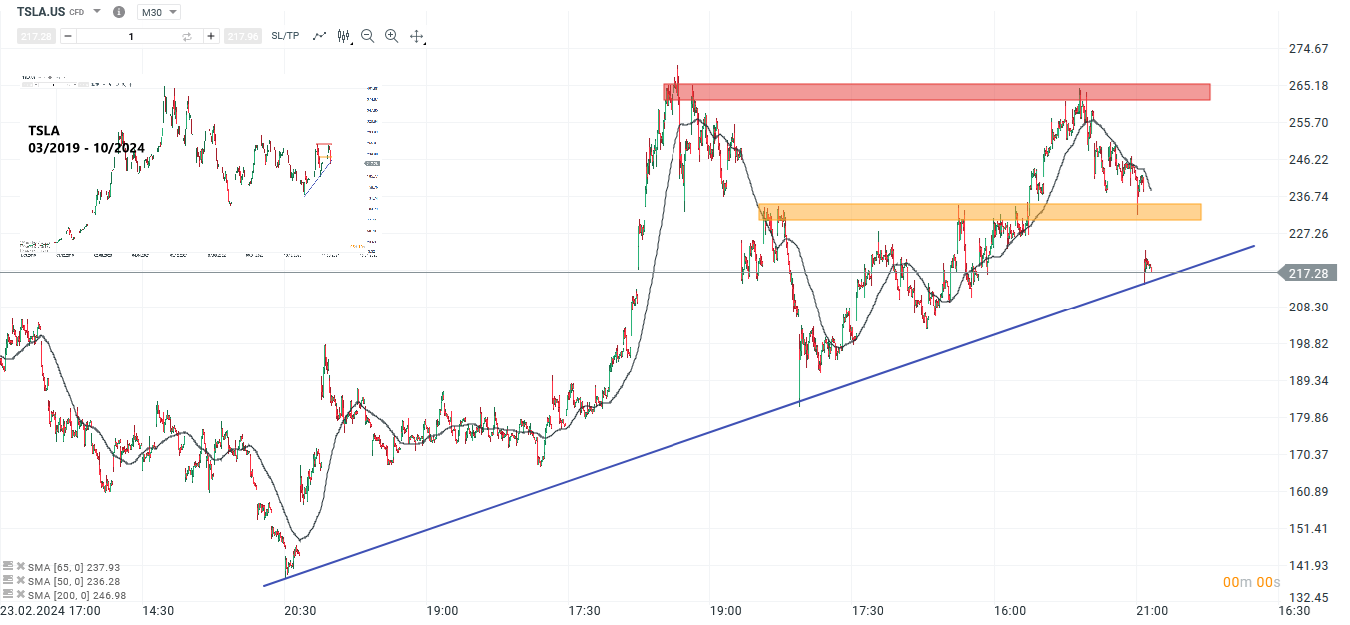Click the 23.02.2024 17:00 date label
Image resolution: width=1350 pixels, height=625 pixels.
[x=50, y=610]
